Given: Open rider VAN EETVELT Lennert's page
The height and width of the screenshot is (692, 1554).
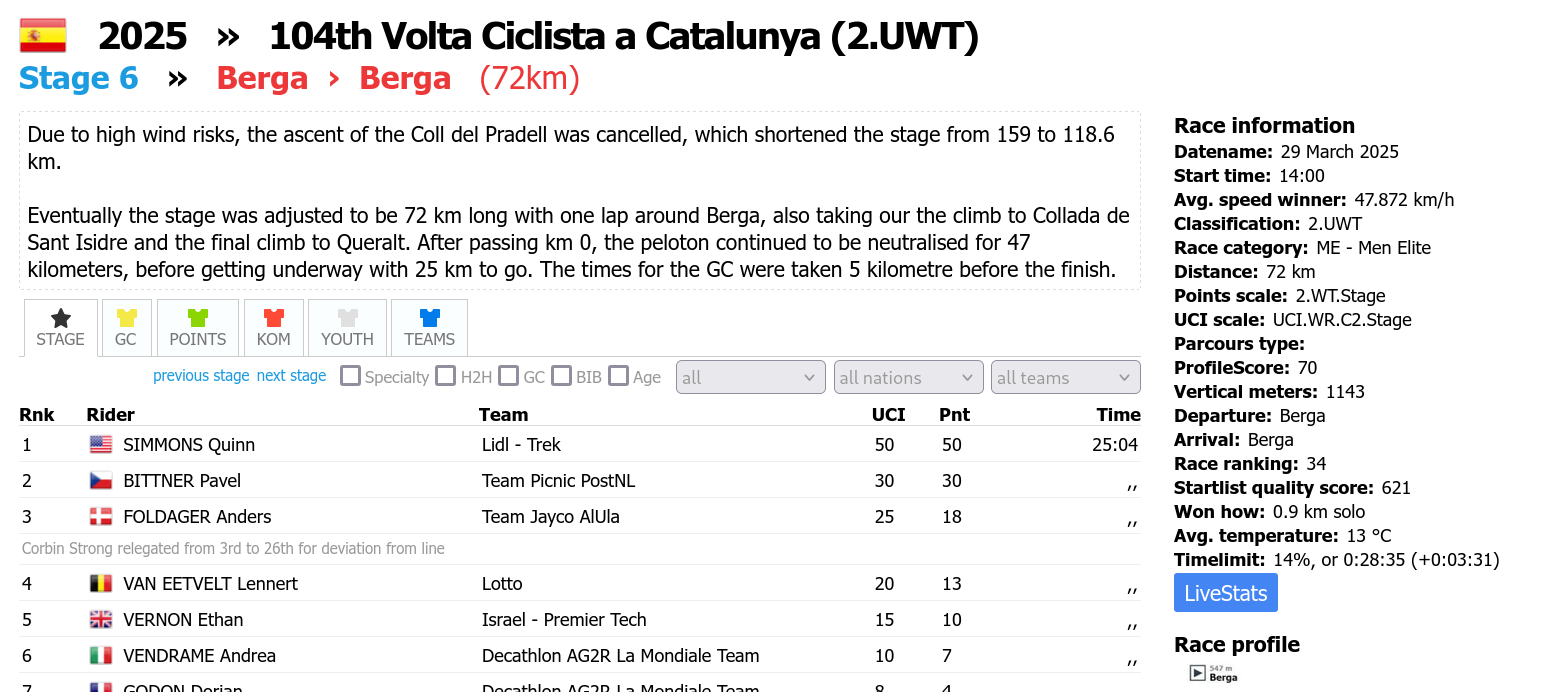Looking at the screenshot, I should 210,584.
